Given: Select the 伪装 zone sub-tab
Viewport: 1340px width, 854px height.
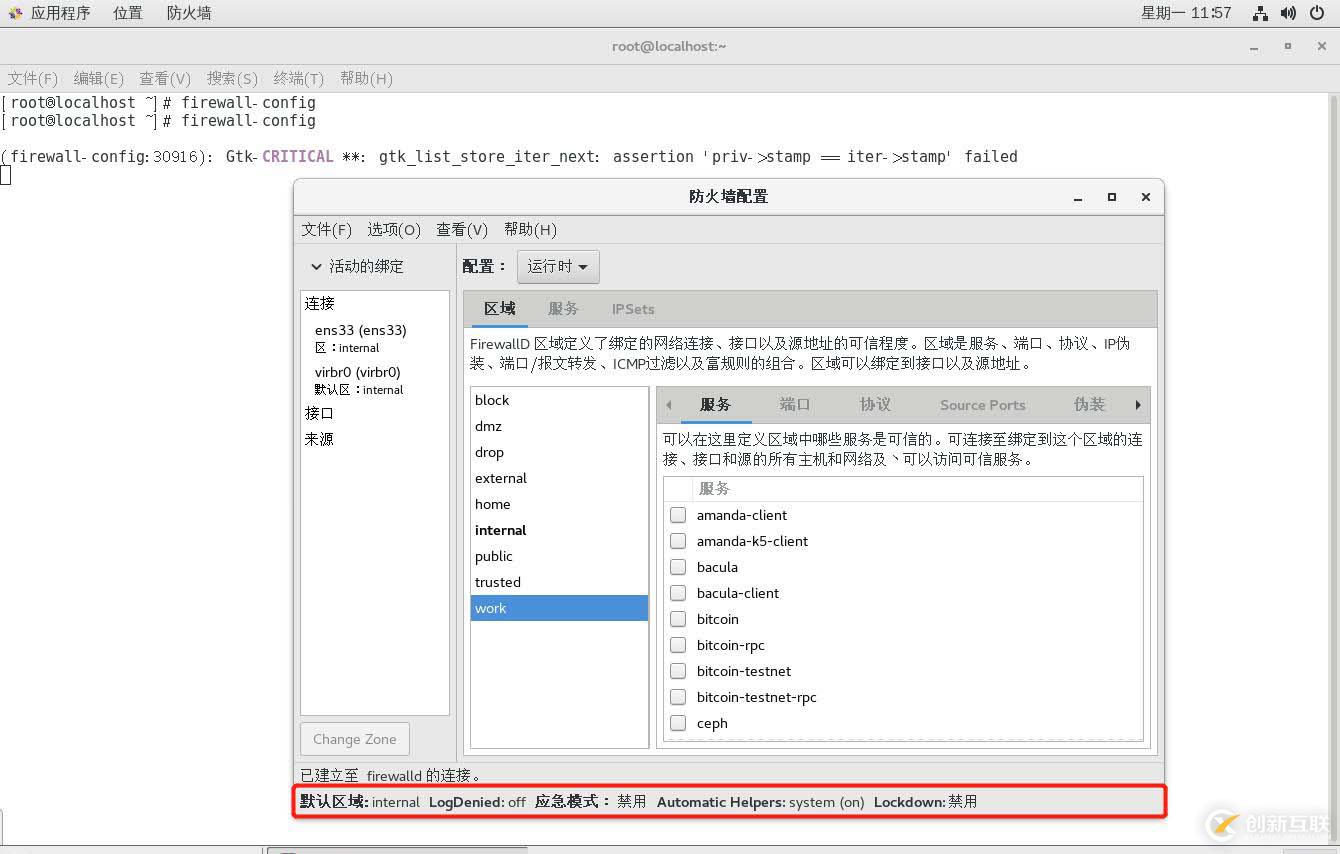Looking at the screenshot, I should click(x=1089, y=404).
